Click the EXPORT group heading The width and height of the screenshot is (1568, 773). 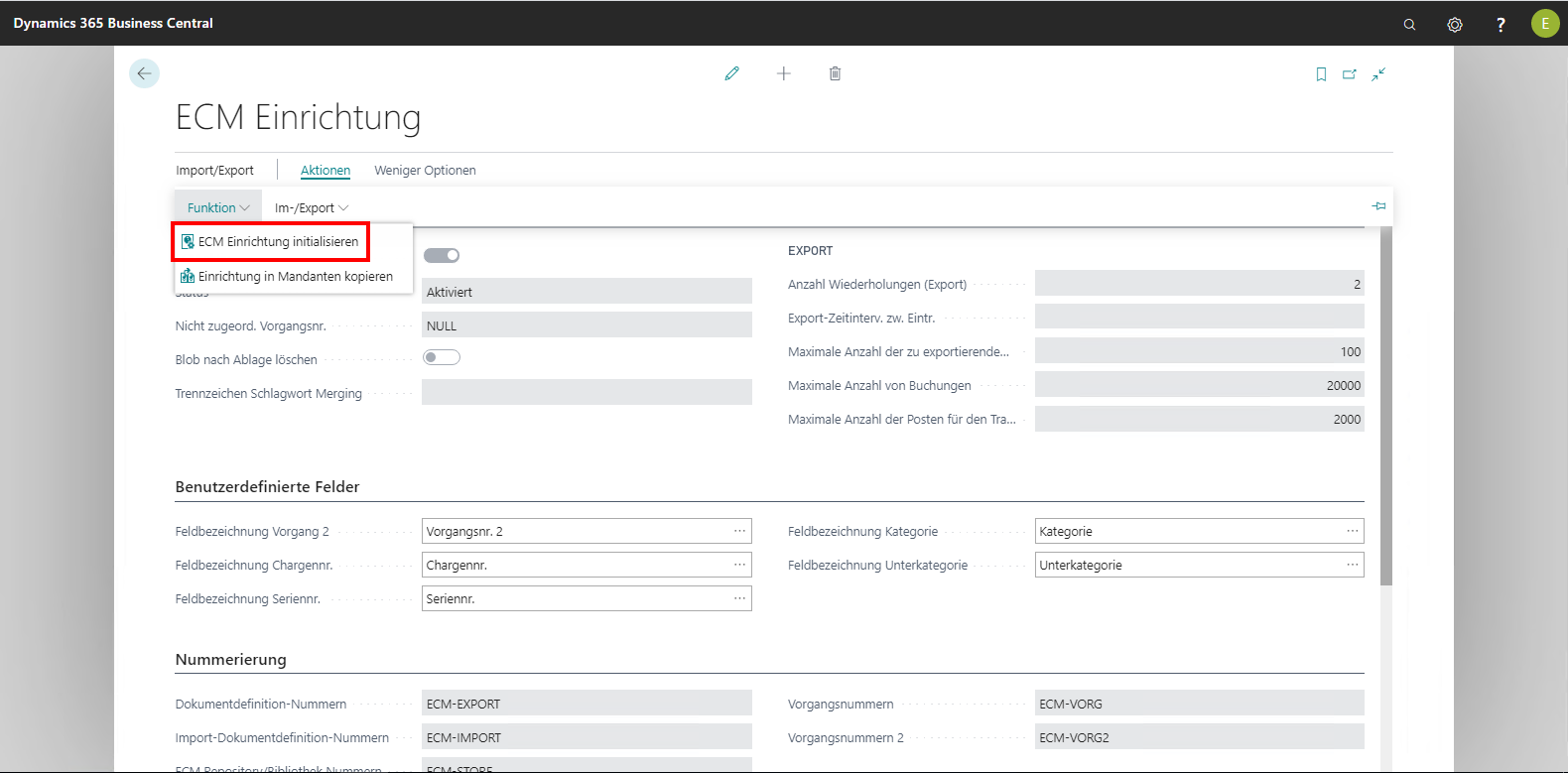pos(810,251)
